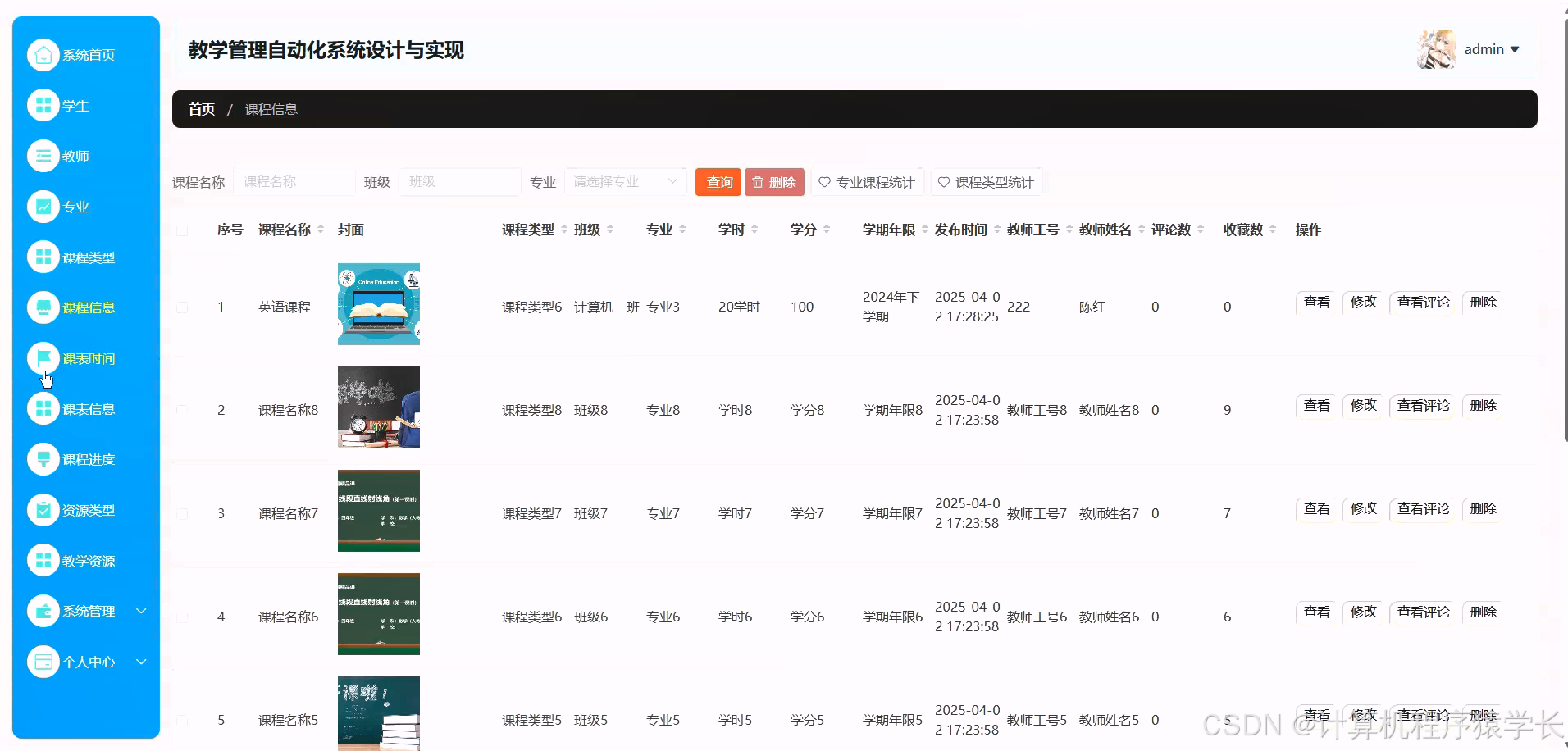Click the 课表时间 flag icon
The width and height of the screenshot is (1568, 751).
[x=44, y=358]
